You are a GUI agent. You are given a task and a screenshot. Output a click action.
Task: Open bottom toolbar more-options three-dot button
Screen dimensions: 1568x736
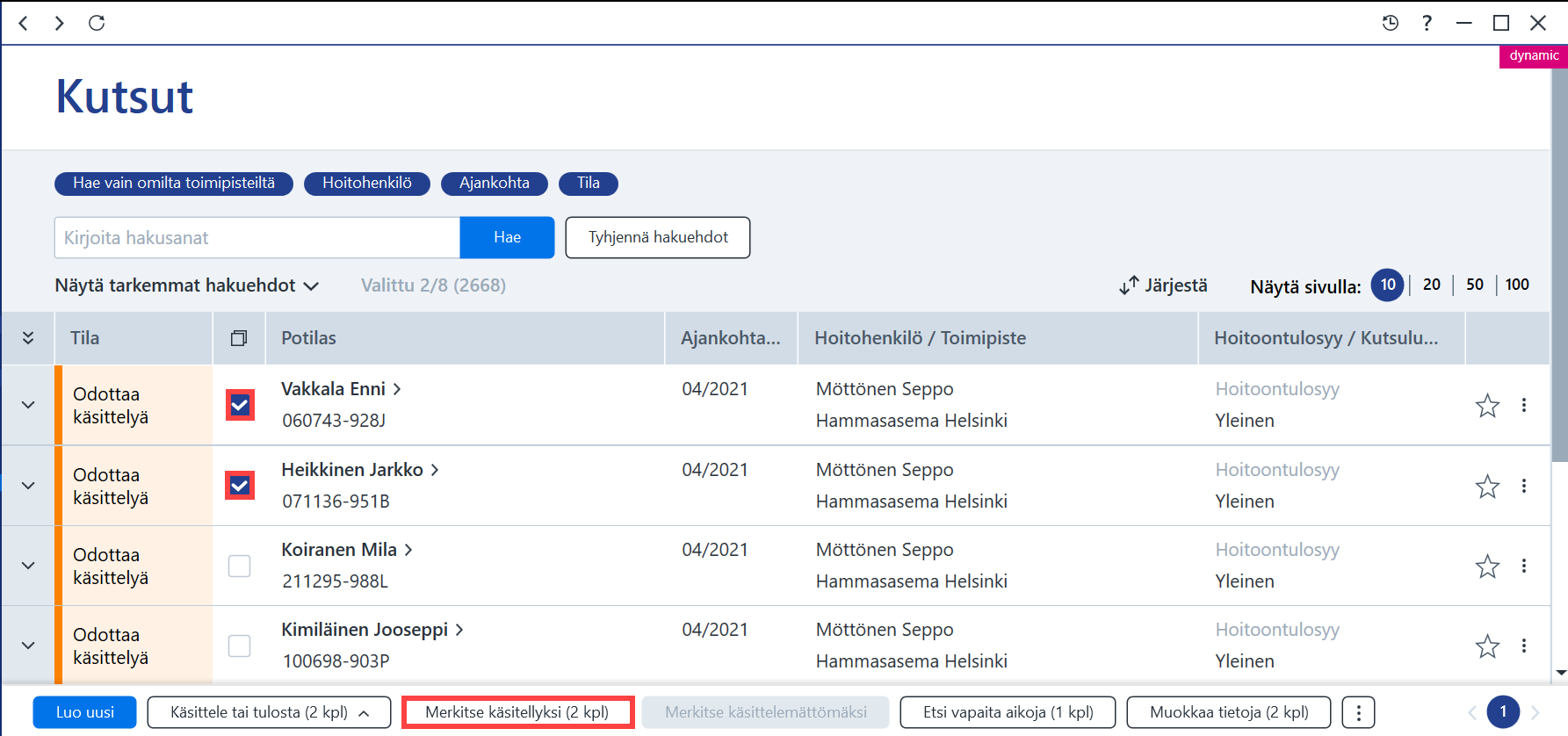[x=1359, y=712]
